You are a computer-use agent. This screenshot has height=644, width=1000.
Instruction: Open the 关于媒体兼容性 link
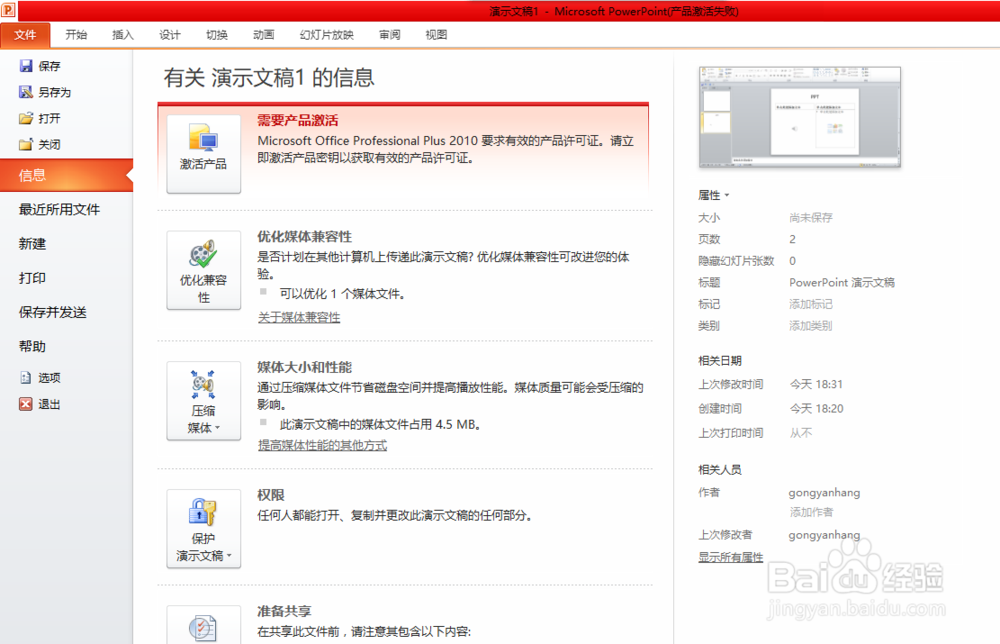tap(299, 317)
